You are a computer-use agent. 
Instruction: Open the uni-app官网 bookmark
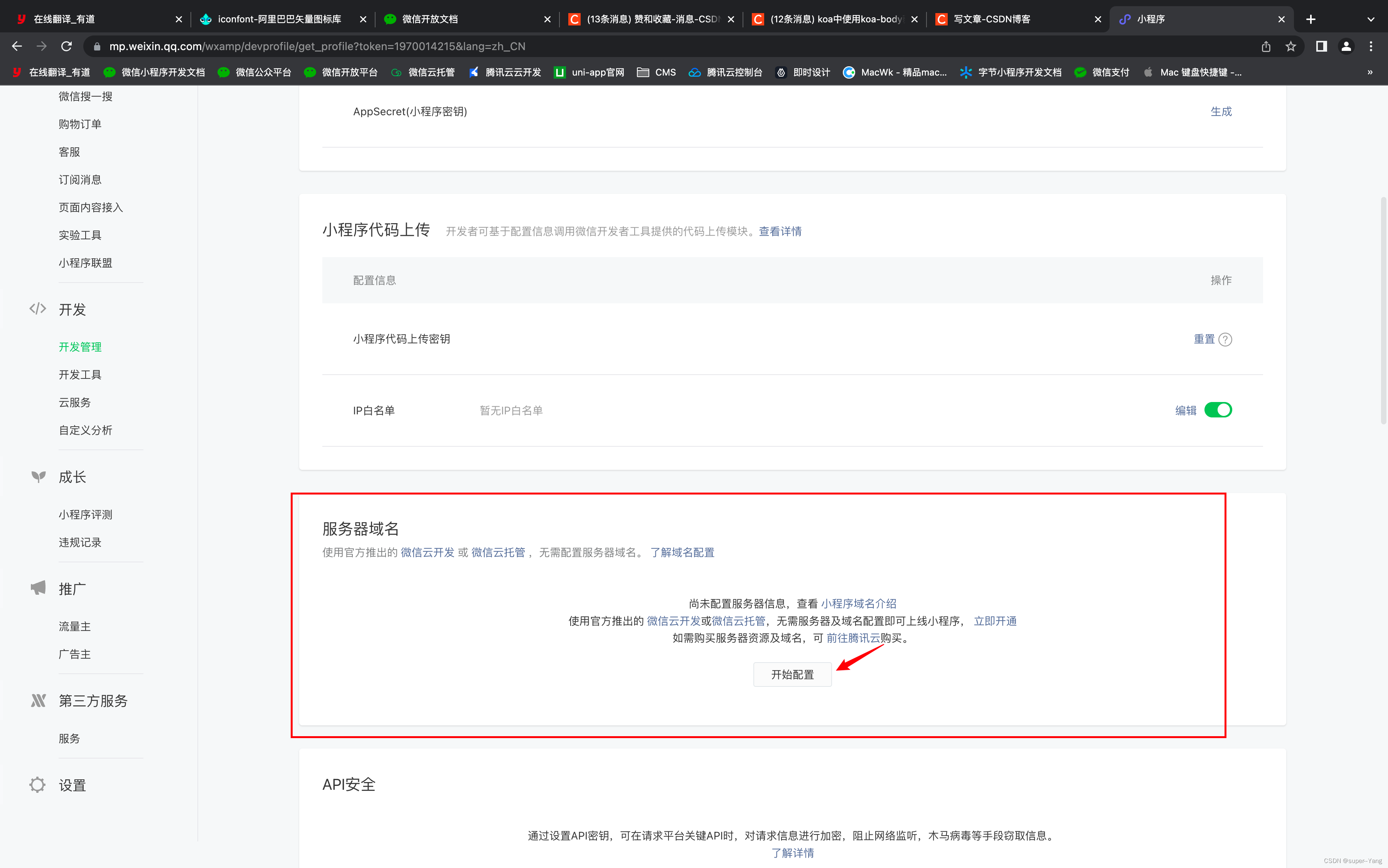point(589,72)
